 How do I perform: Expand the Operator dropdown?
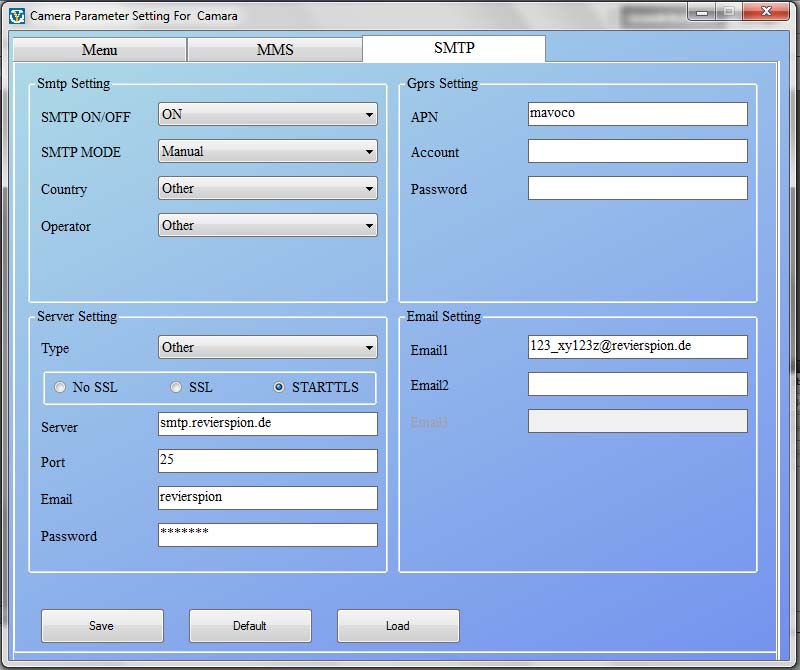pos(268,226)
